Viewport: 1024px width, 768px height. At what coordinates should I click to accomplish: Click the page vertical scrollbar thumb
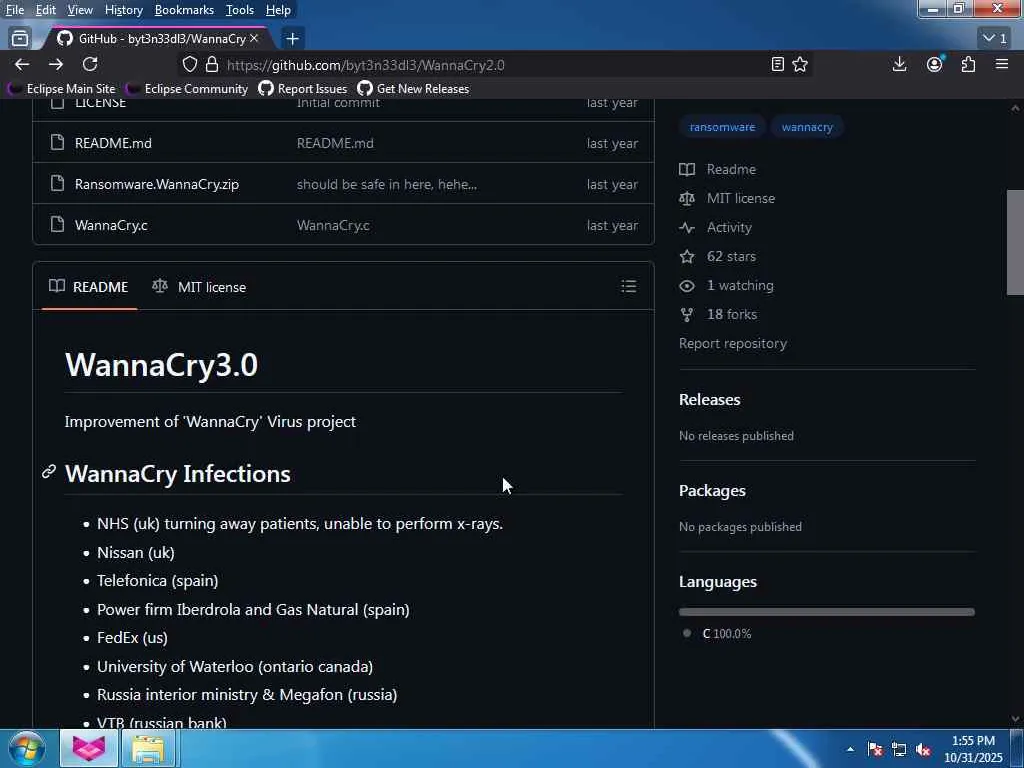1015,242
